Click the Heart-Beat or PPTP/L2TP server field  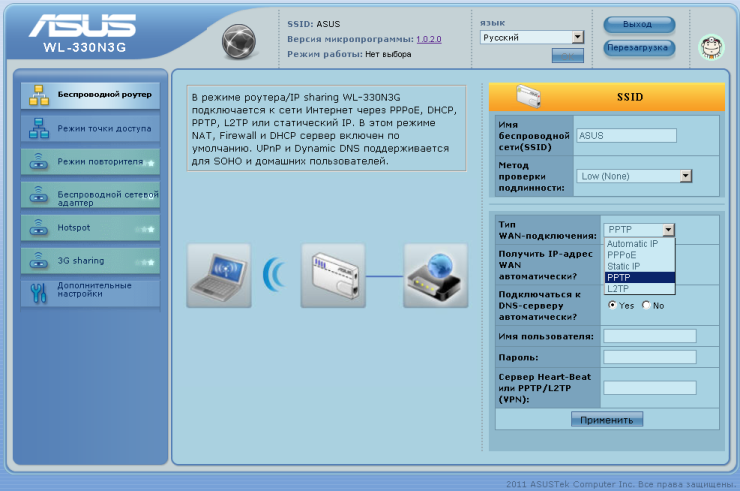tap(649, 388)
